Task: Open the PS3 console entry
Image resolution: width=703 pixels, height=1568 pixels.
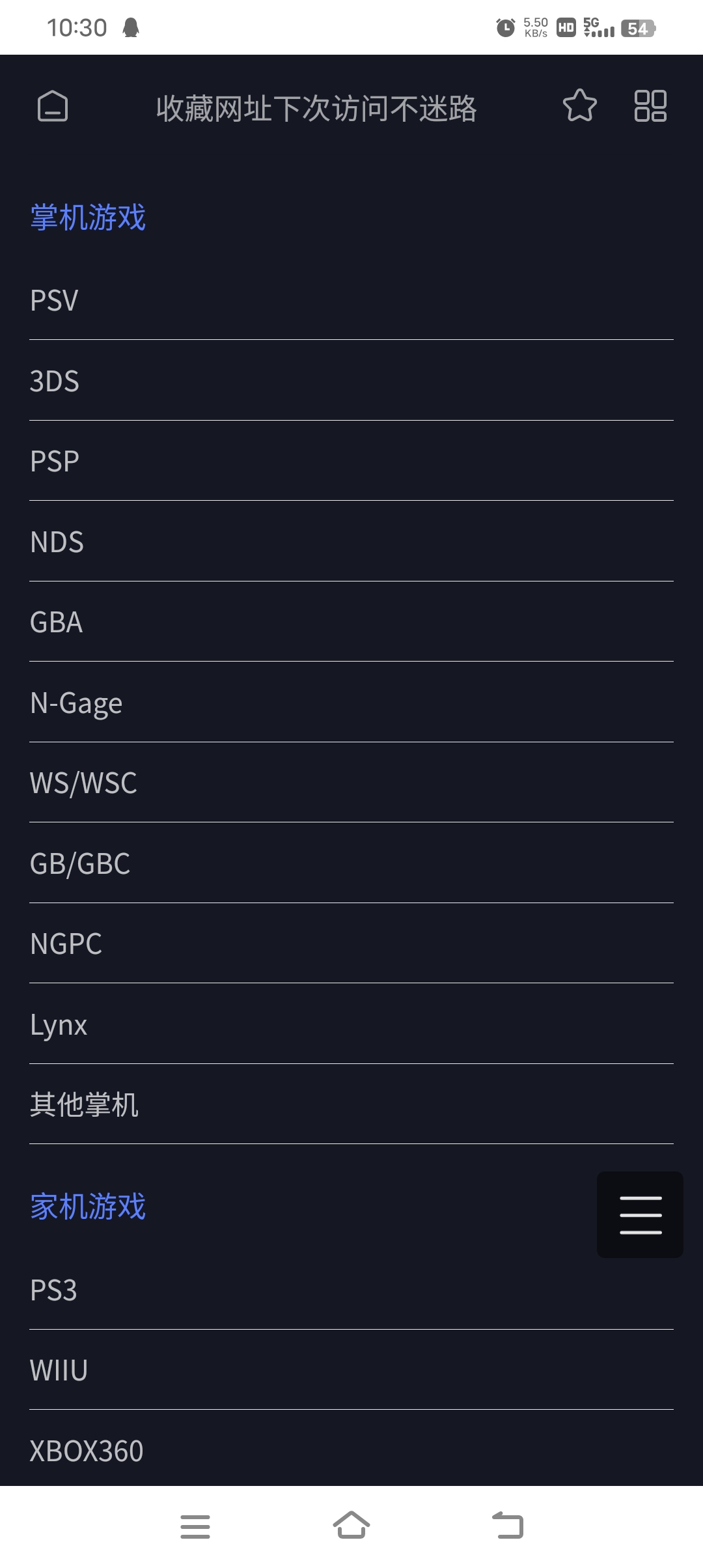Action: [351, 1290]
